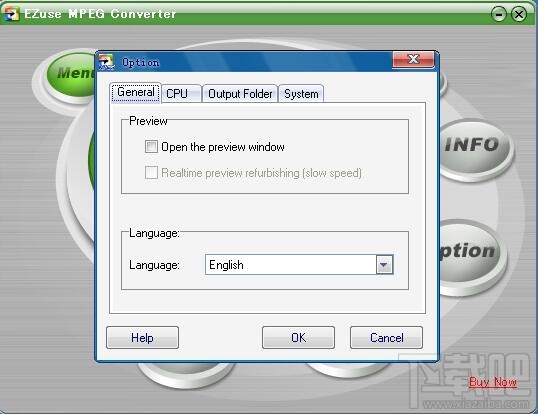Switch to the General tab
538x414 pixels.
(136, 92)
